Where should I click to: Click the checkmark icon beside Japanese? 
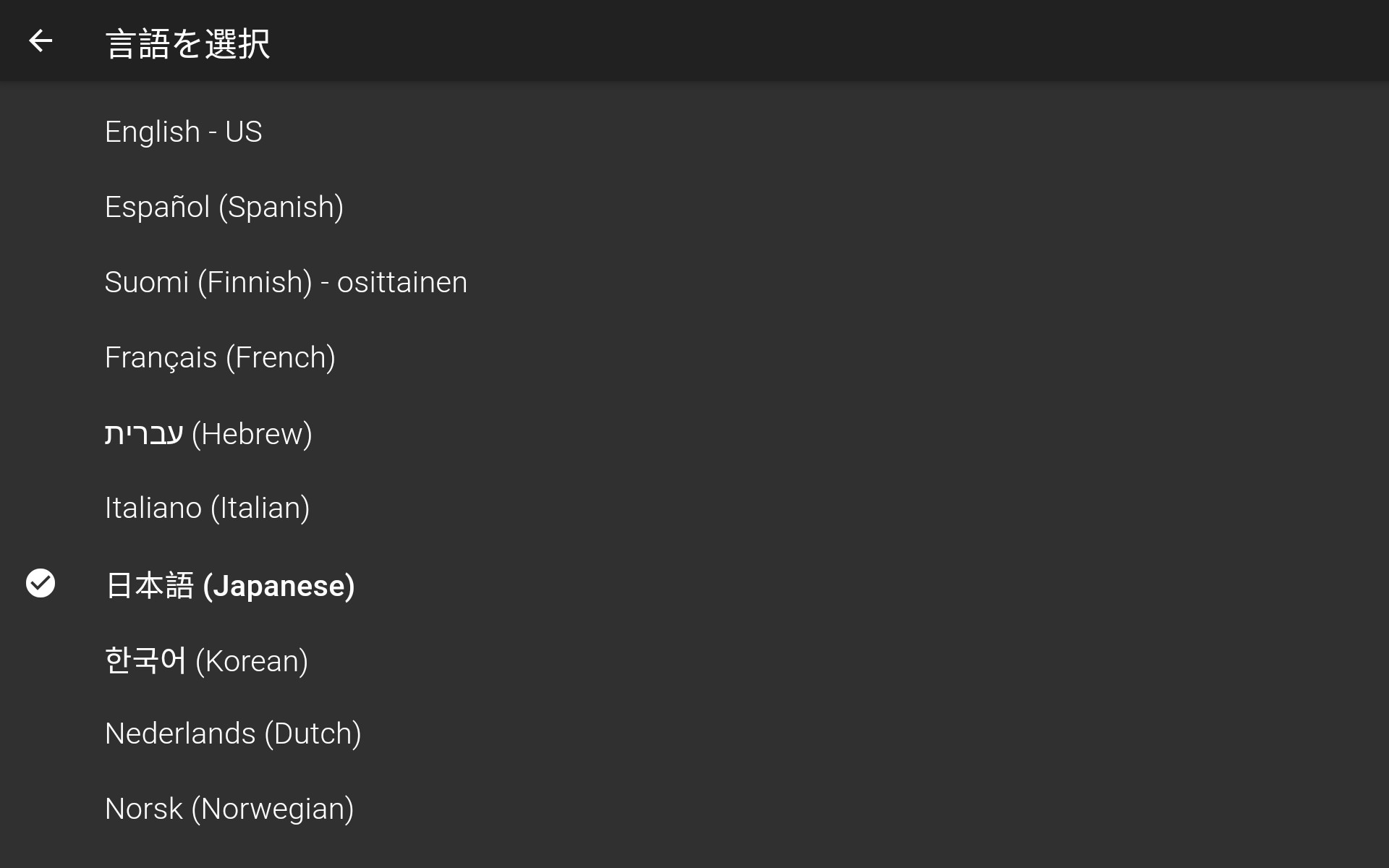tap(41, 583)
